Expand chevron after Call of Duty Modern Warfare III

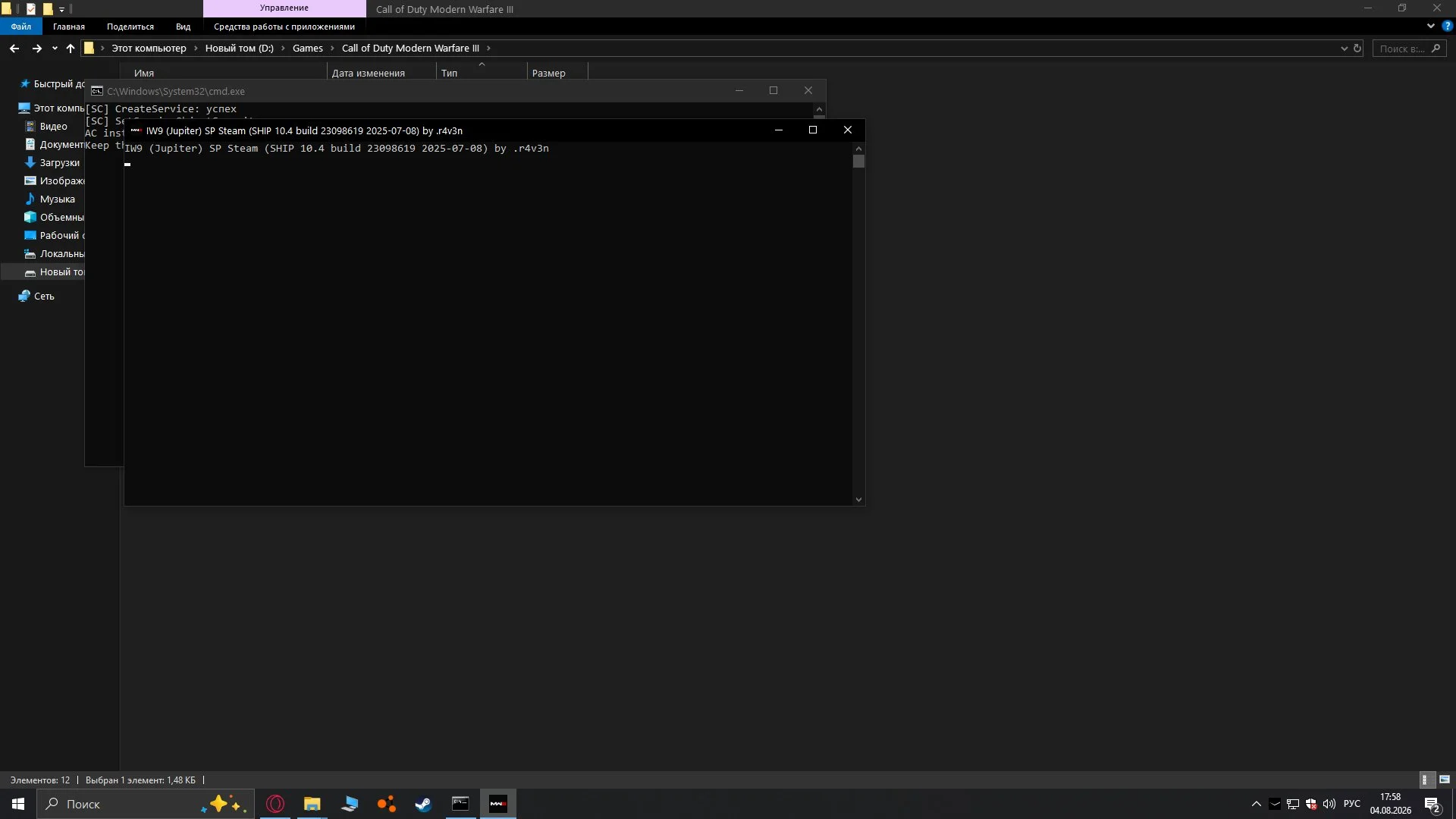point(488,48)
